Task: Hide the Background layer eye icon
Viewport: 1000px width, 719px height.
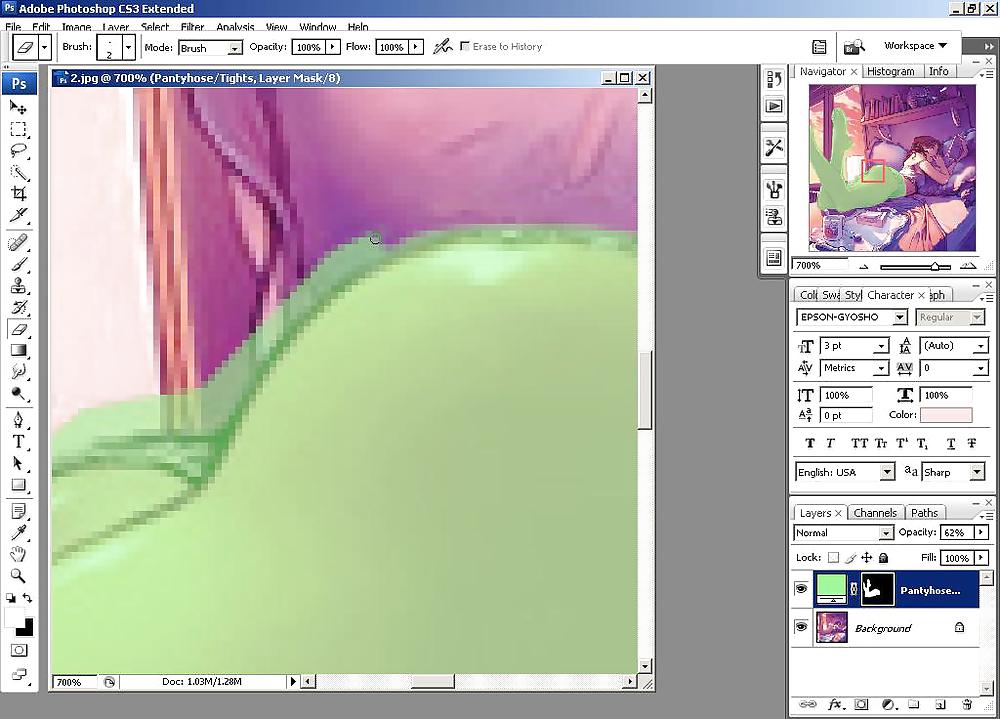Action: tap(801, 627)
